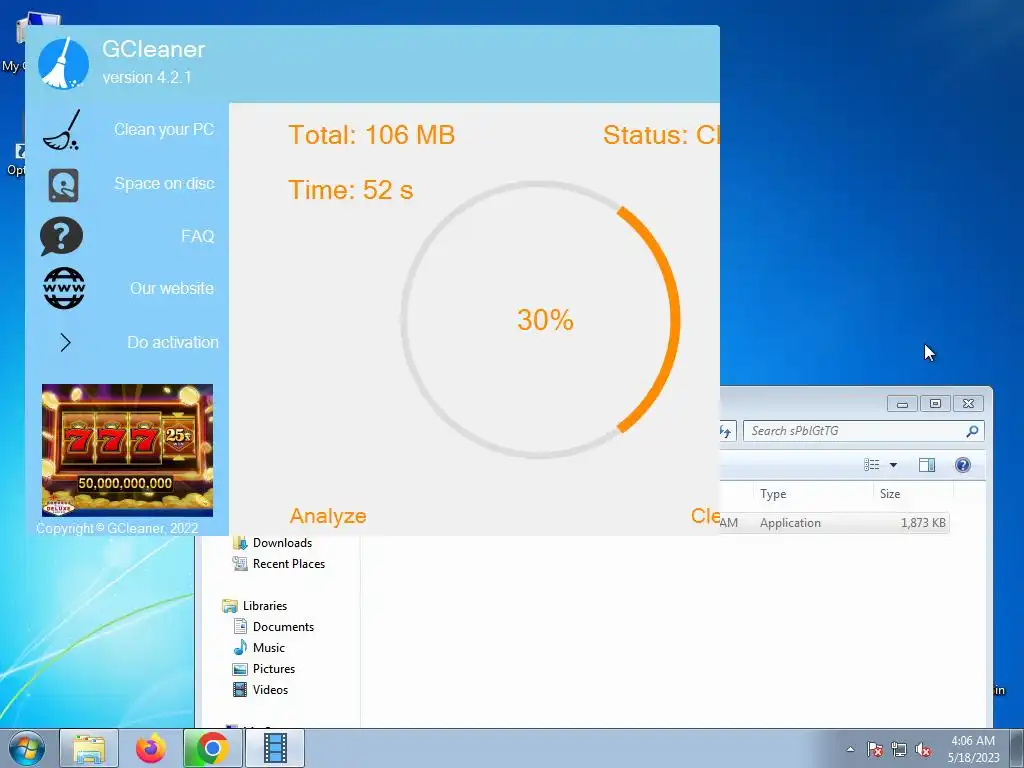Click the Time: 52 s text
This screenshot has width=1024, height=768.
(x=351, y=190)
